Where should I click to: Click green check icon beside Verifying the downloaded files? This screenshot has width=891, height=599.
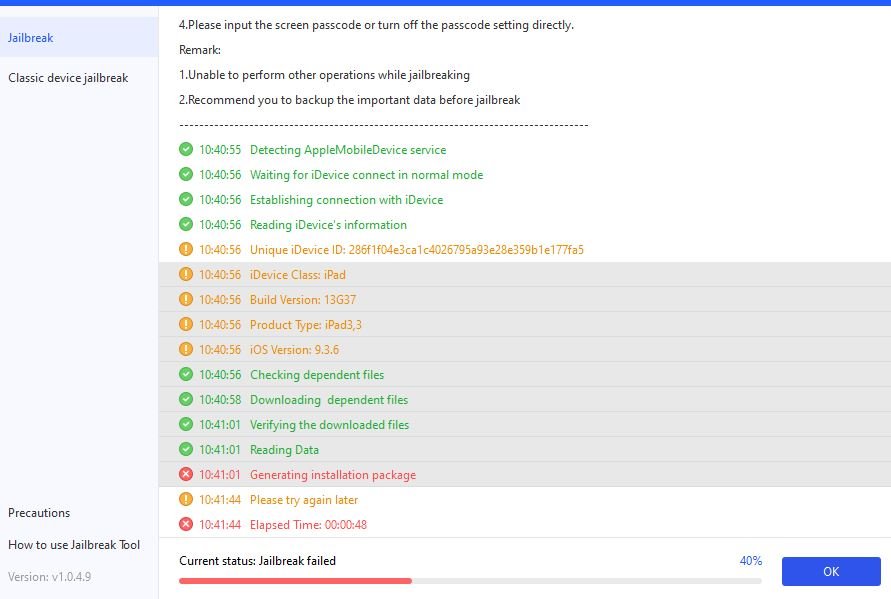coord(186,425)
